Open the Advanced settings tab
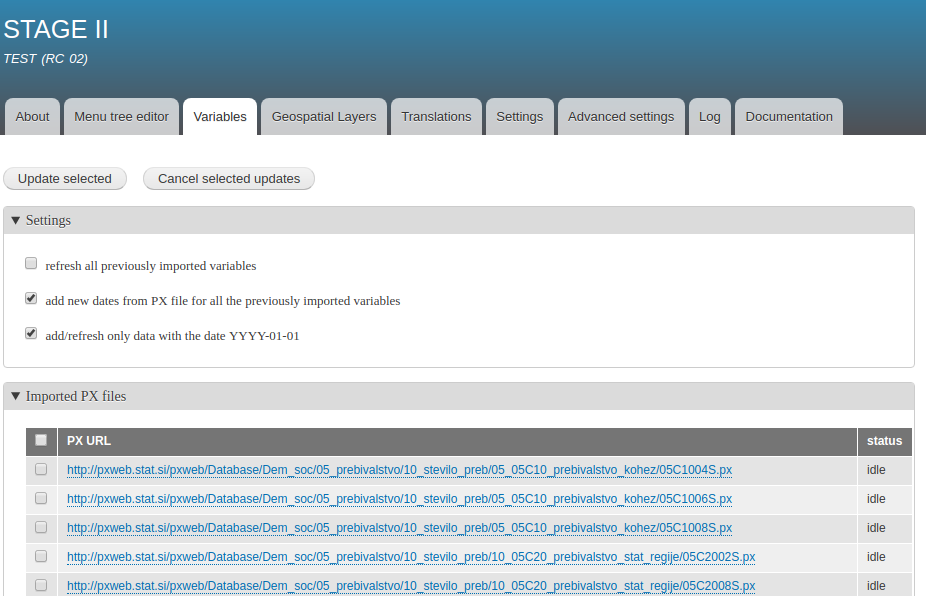The height and width of the screenshot is (596, 926). 621,116
